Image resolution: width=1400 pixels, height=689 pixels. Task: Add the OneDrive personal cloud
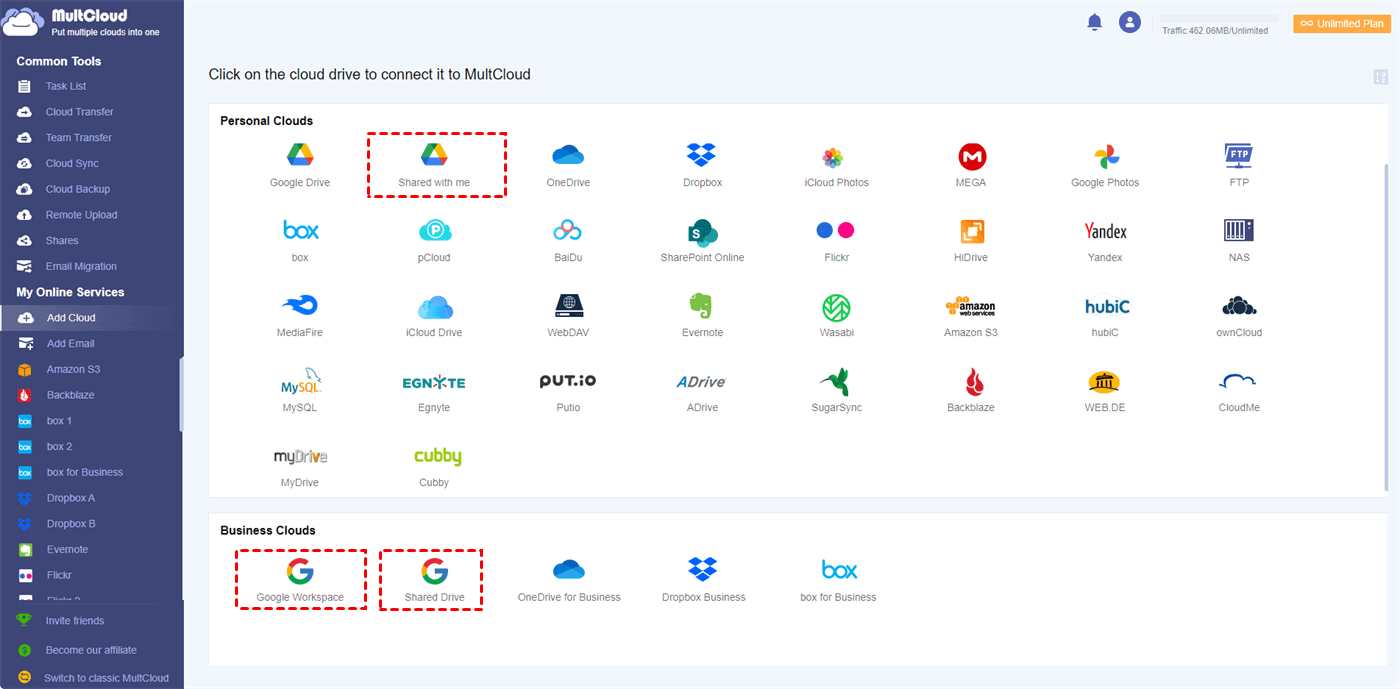pyautogui.click(x=568, y=165)
